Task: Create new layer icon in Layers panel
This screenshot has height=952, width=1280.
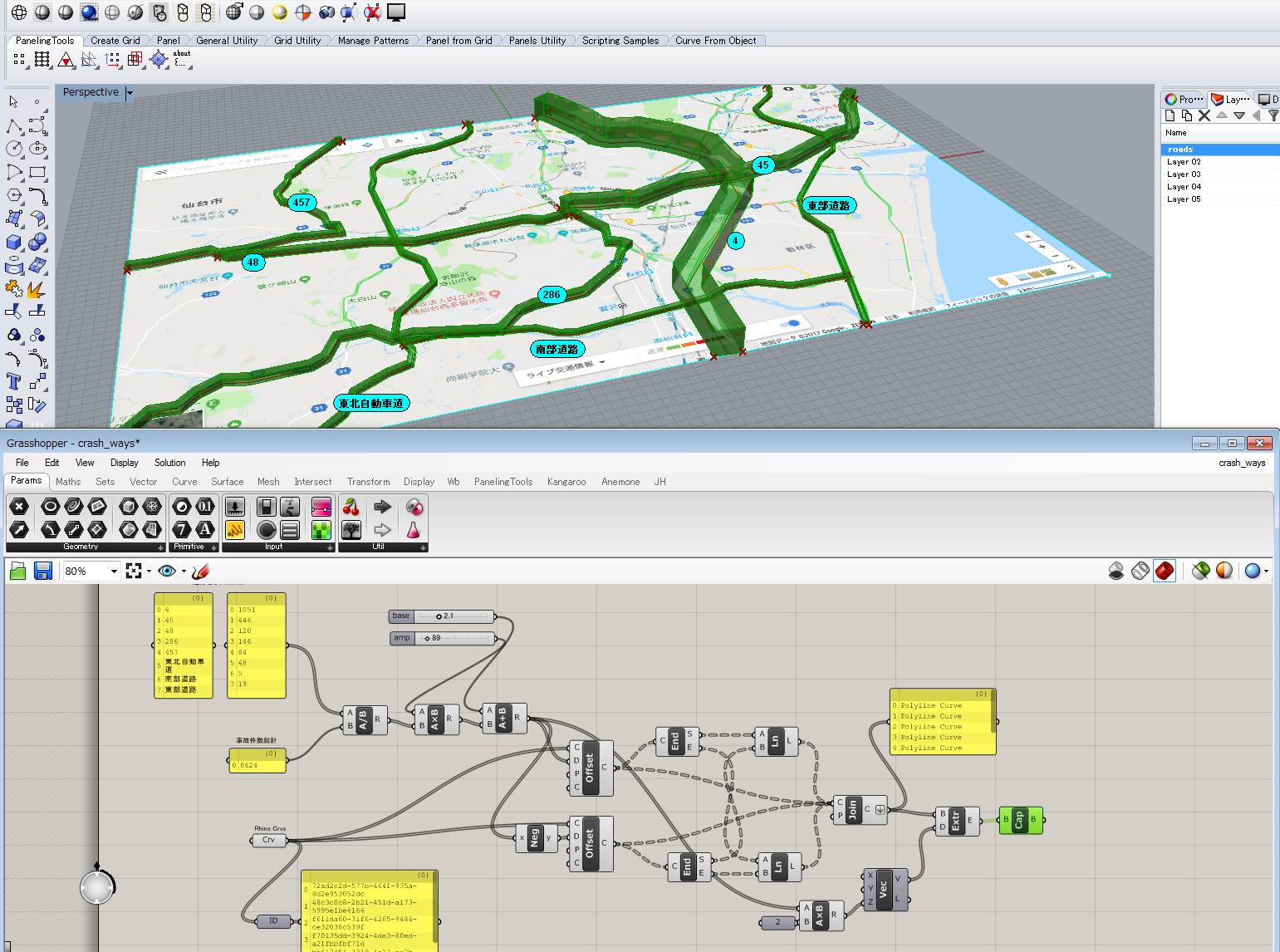Action: tap(1170, 115)
